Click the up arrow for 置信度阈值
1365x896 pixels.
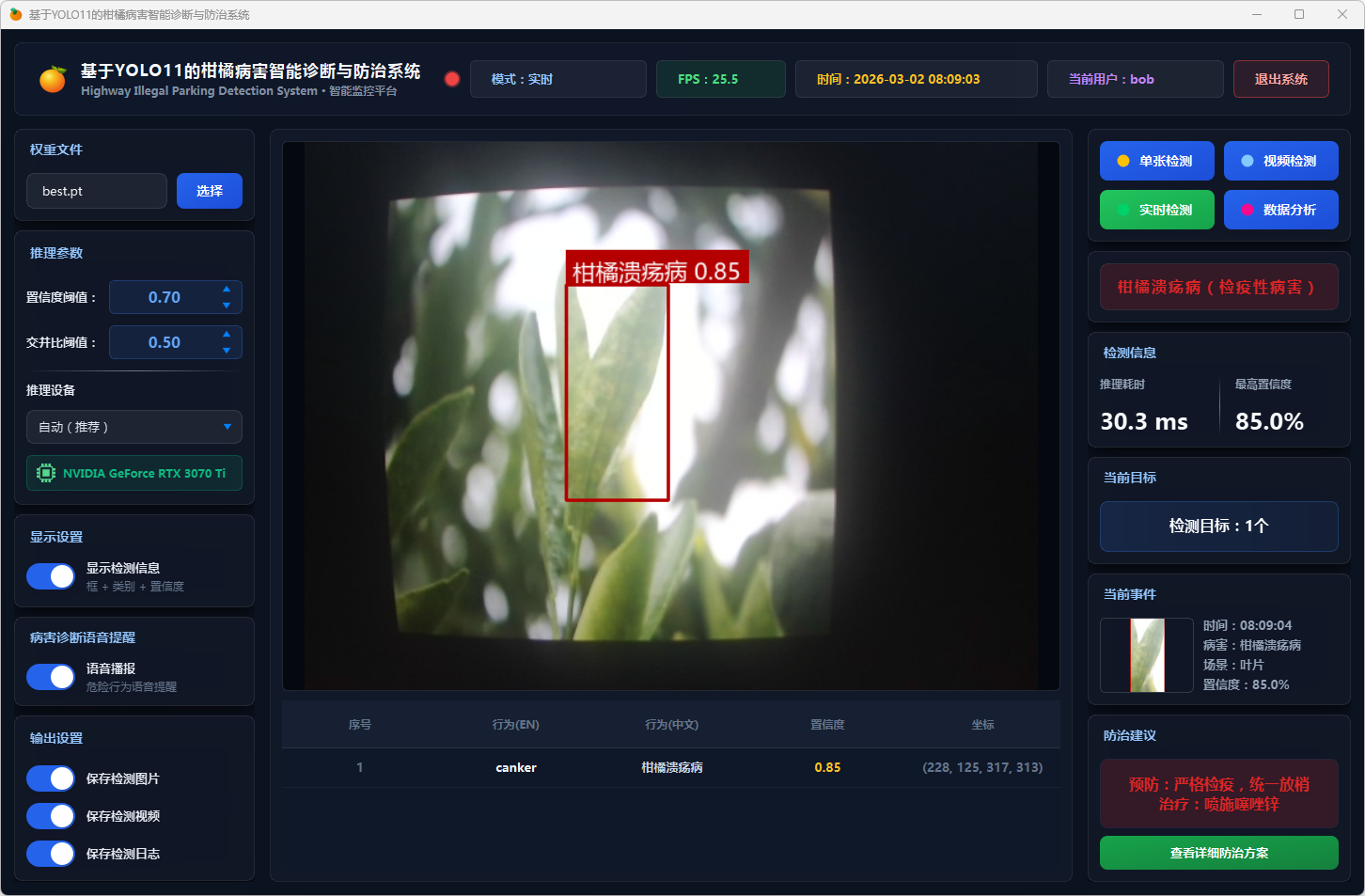click(227, 289)
